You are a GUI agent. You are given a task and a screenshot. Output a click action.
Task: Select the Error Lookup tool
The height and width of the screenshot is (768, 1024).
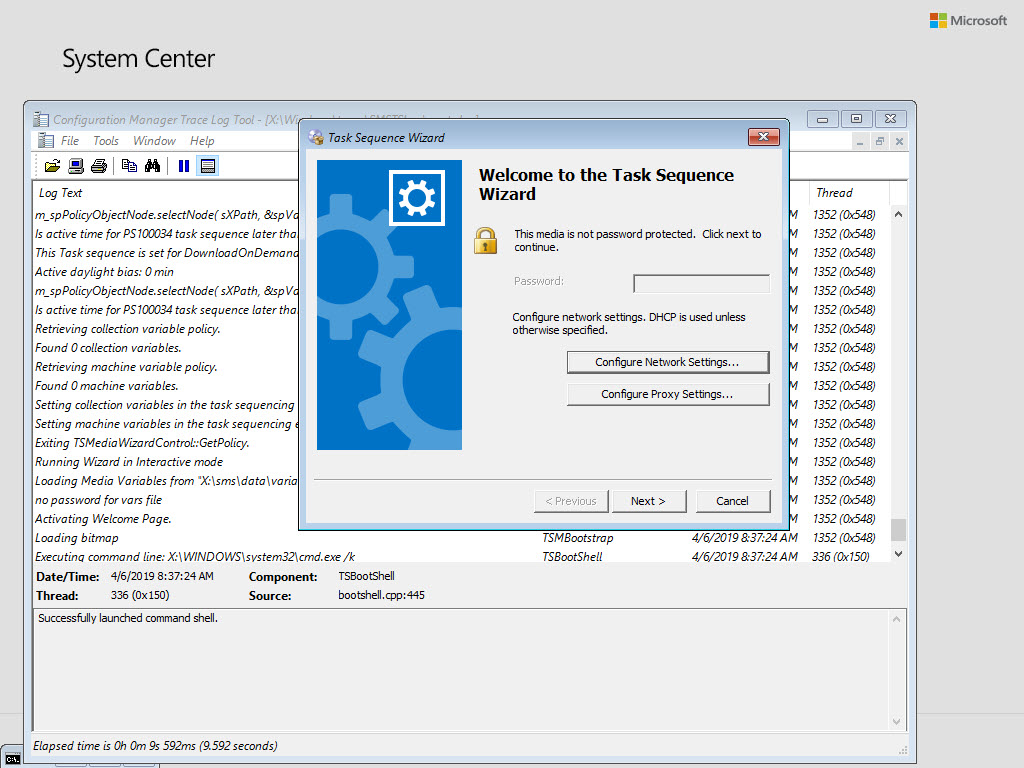(x=74, y=166)
